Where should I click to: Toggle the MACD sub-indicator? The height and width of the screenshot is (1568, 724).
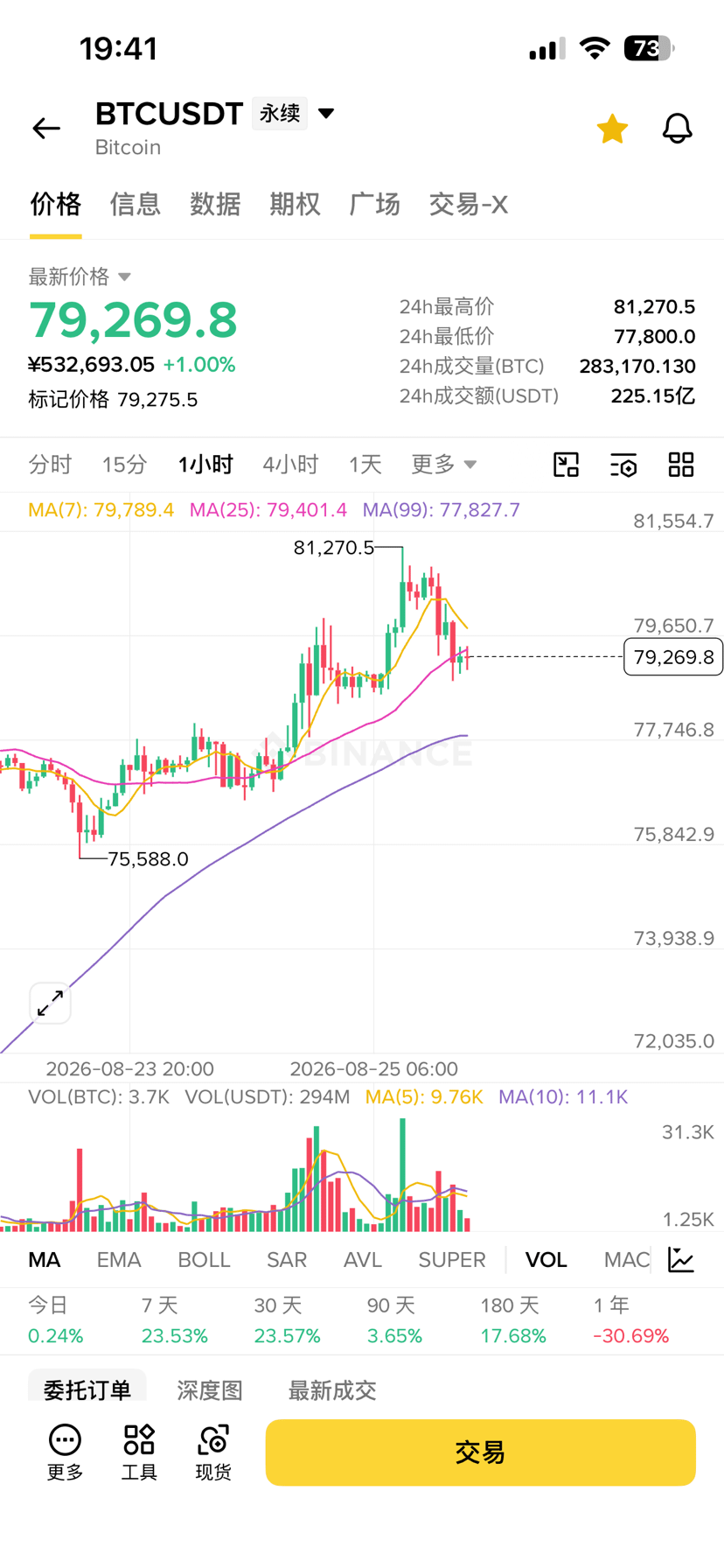pos(627,1259)
